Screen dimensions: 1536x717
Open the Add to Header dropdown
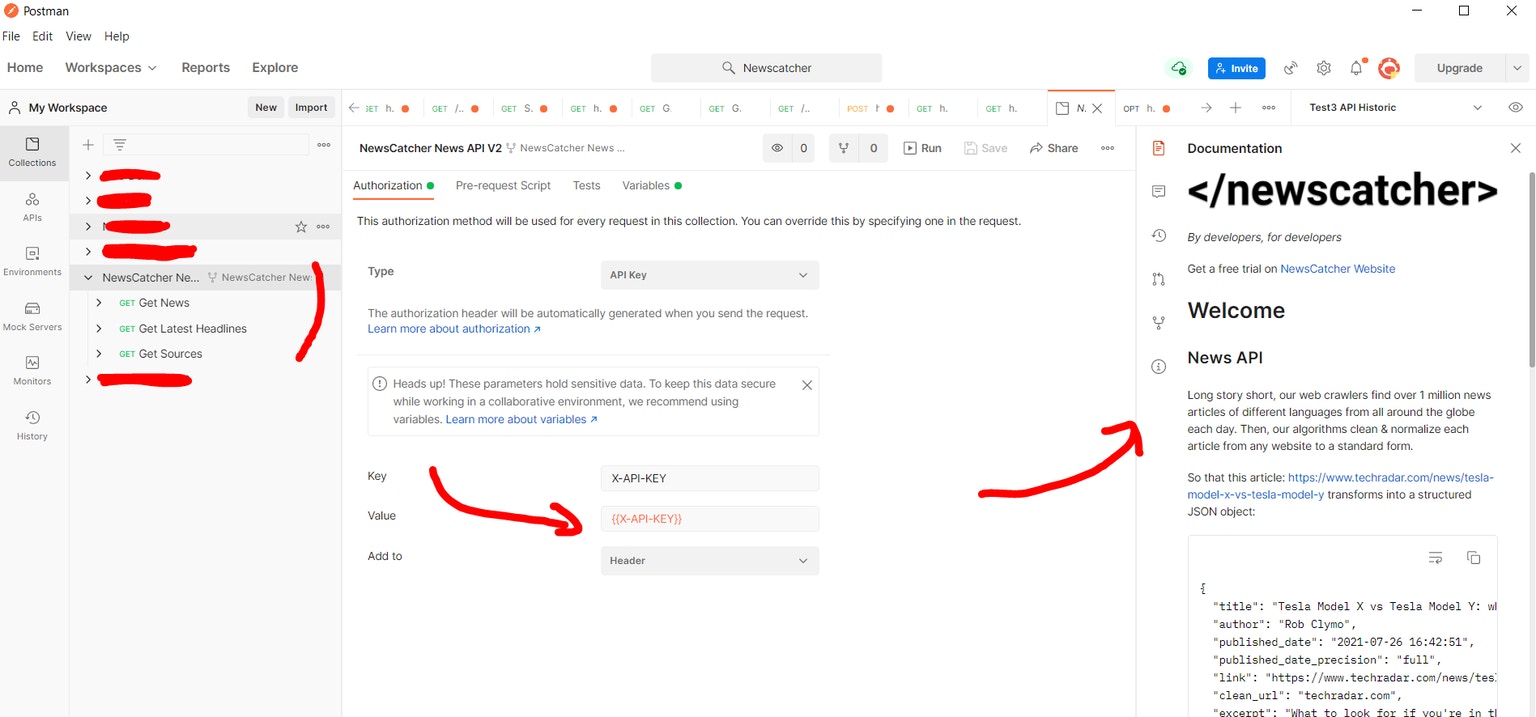click(x=709, y=561)
